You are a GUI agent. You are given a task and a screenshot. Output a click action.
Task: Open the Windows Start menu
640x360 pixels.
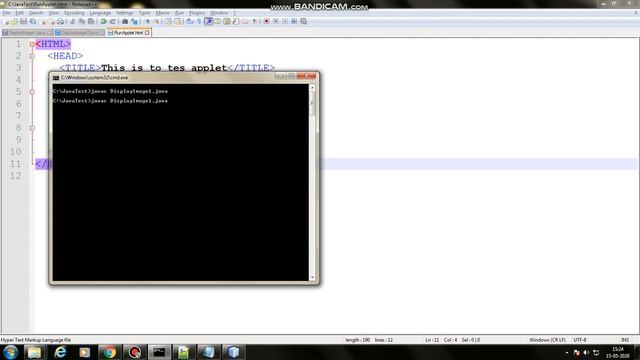[x=10, y=352]
